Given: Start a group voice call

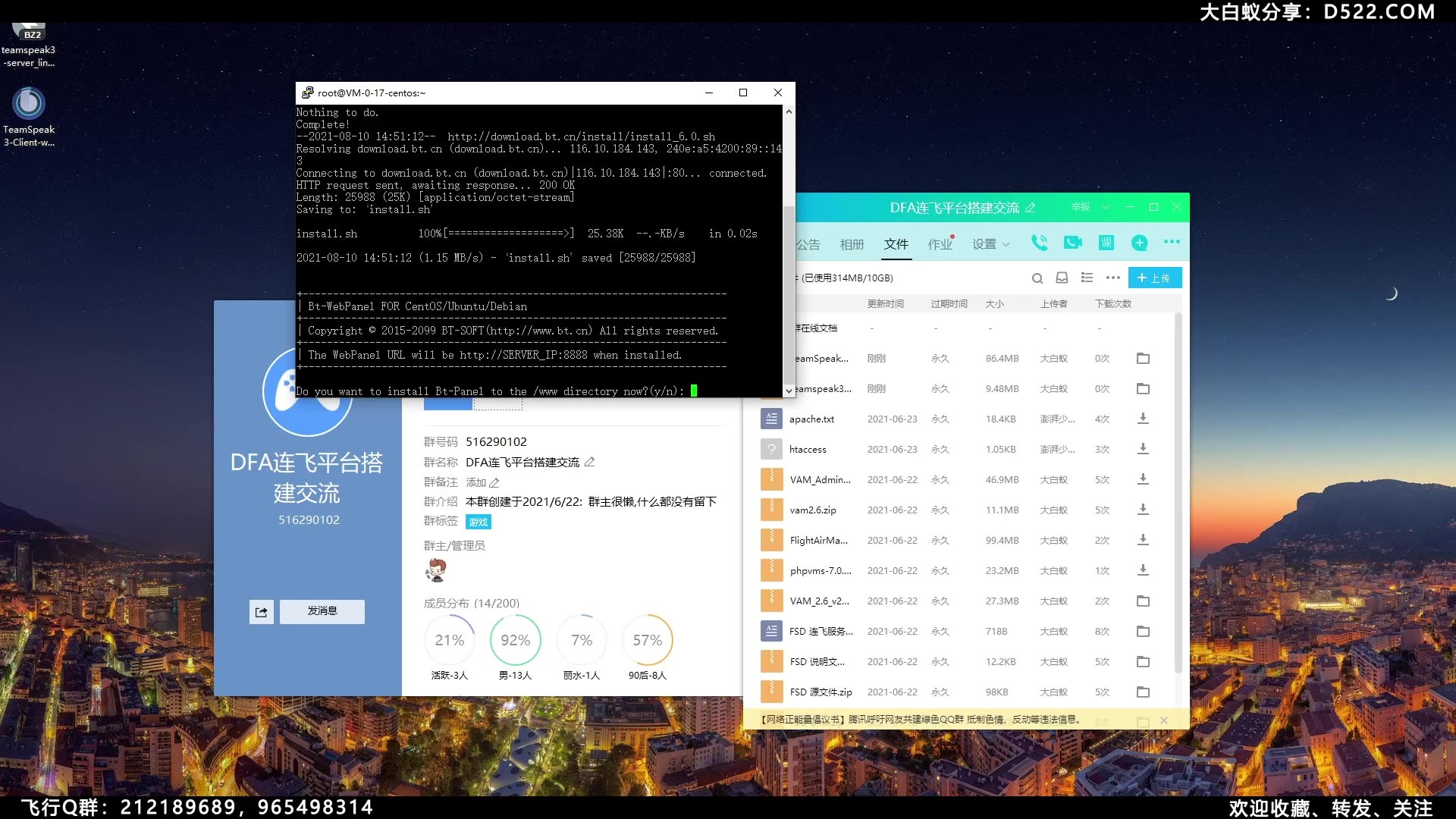Looking at the screenshot, I should click(1039, 243).
